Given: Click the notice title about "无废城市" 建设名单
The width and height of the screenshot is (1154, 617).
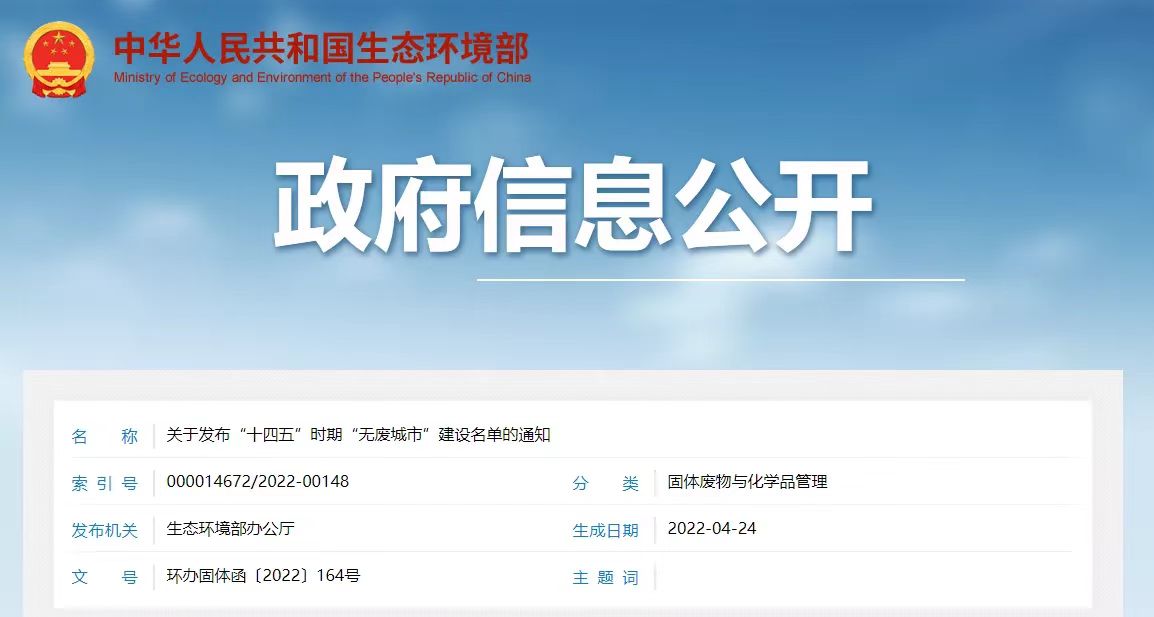Looking at the screenshot, I should coord(358,435).
